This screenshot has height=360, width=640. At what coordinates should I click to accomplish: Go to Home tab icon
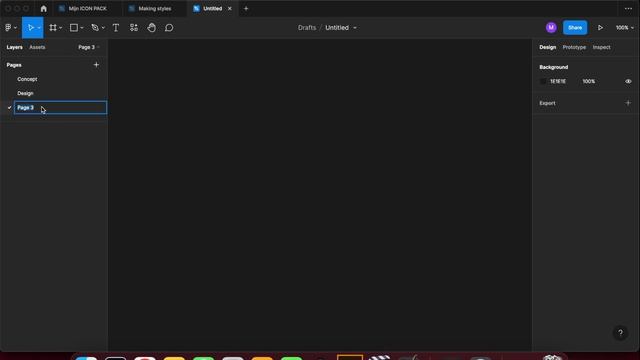44,9
